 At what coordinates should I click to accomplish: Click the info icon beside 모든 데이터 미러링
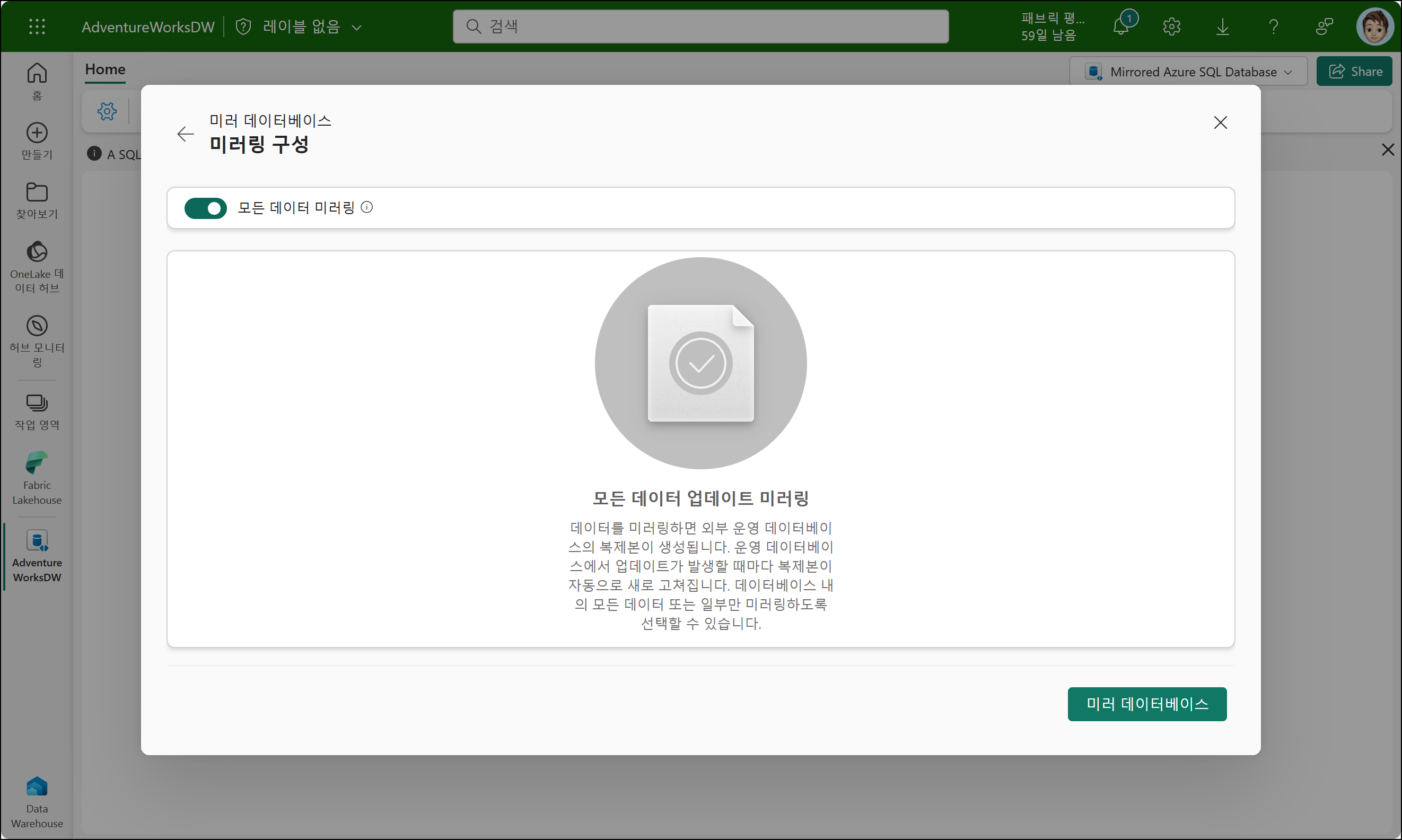click(367, 207)
